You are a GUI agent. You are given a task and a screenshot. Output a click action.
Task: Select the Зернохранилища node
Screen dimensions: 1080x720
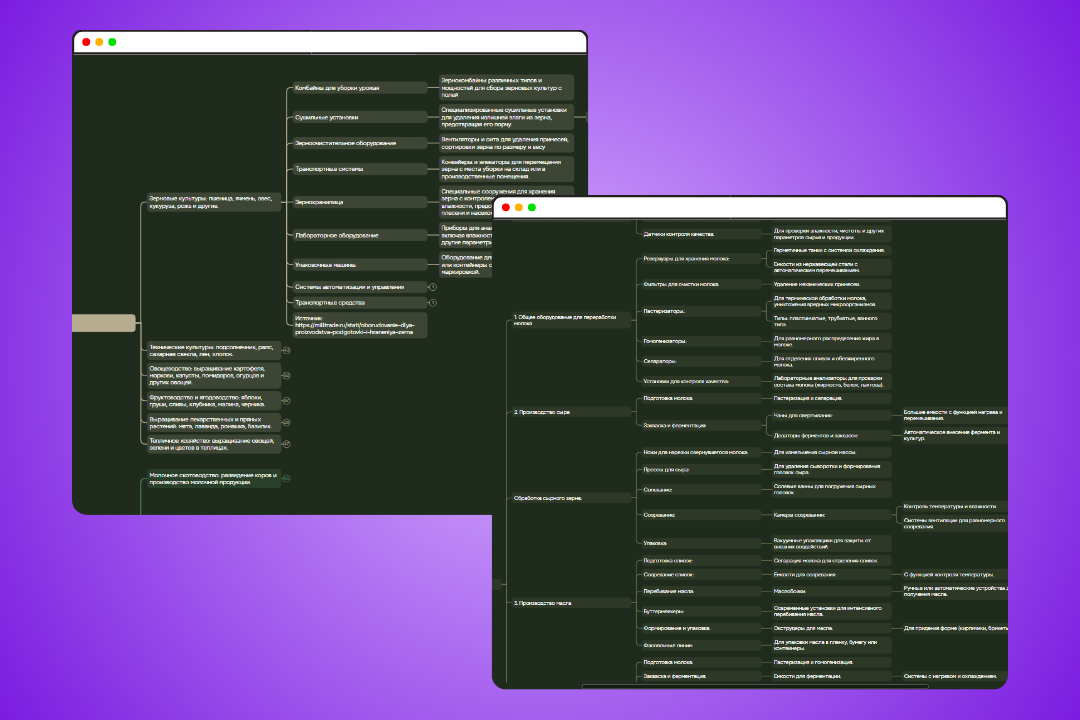360,202
